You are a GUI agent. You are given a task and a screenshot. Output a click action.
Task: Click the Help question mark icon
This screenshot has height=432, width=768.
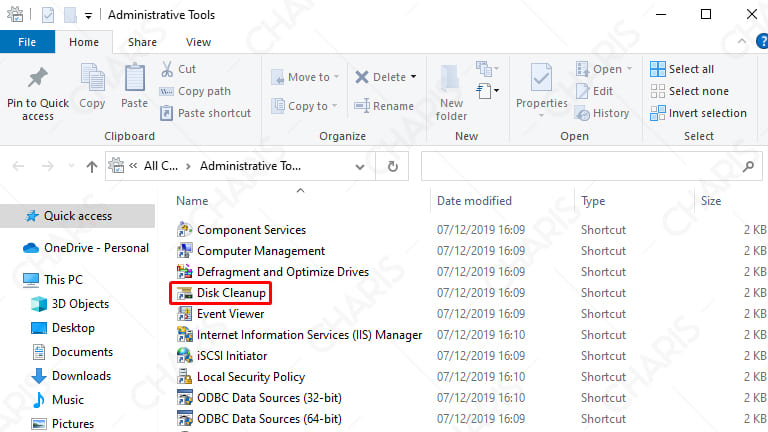(x=762, y=41)
